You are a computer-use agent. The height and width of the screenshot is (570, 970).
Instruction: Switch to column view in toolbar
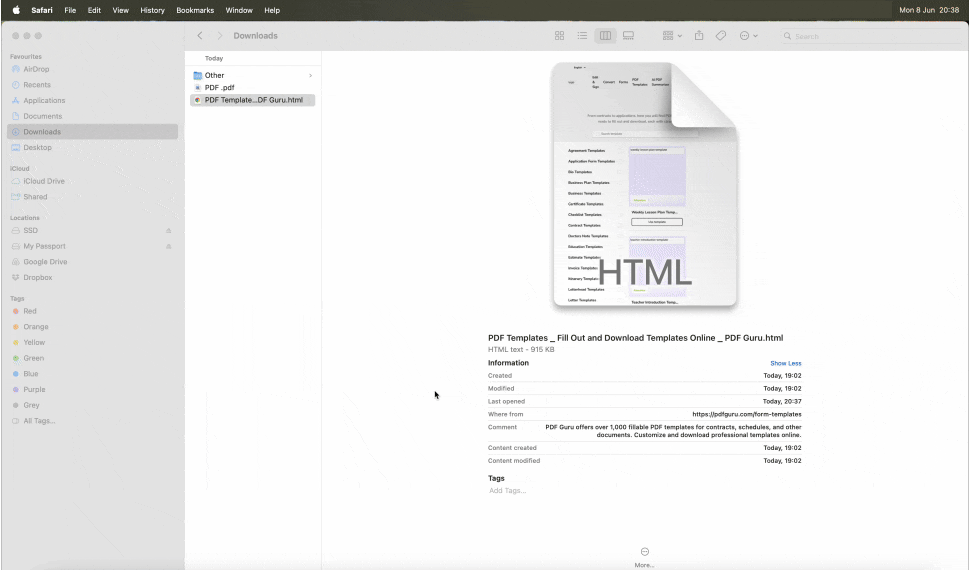point(605,36)
